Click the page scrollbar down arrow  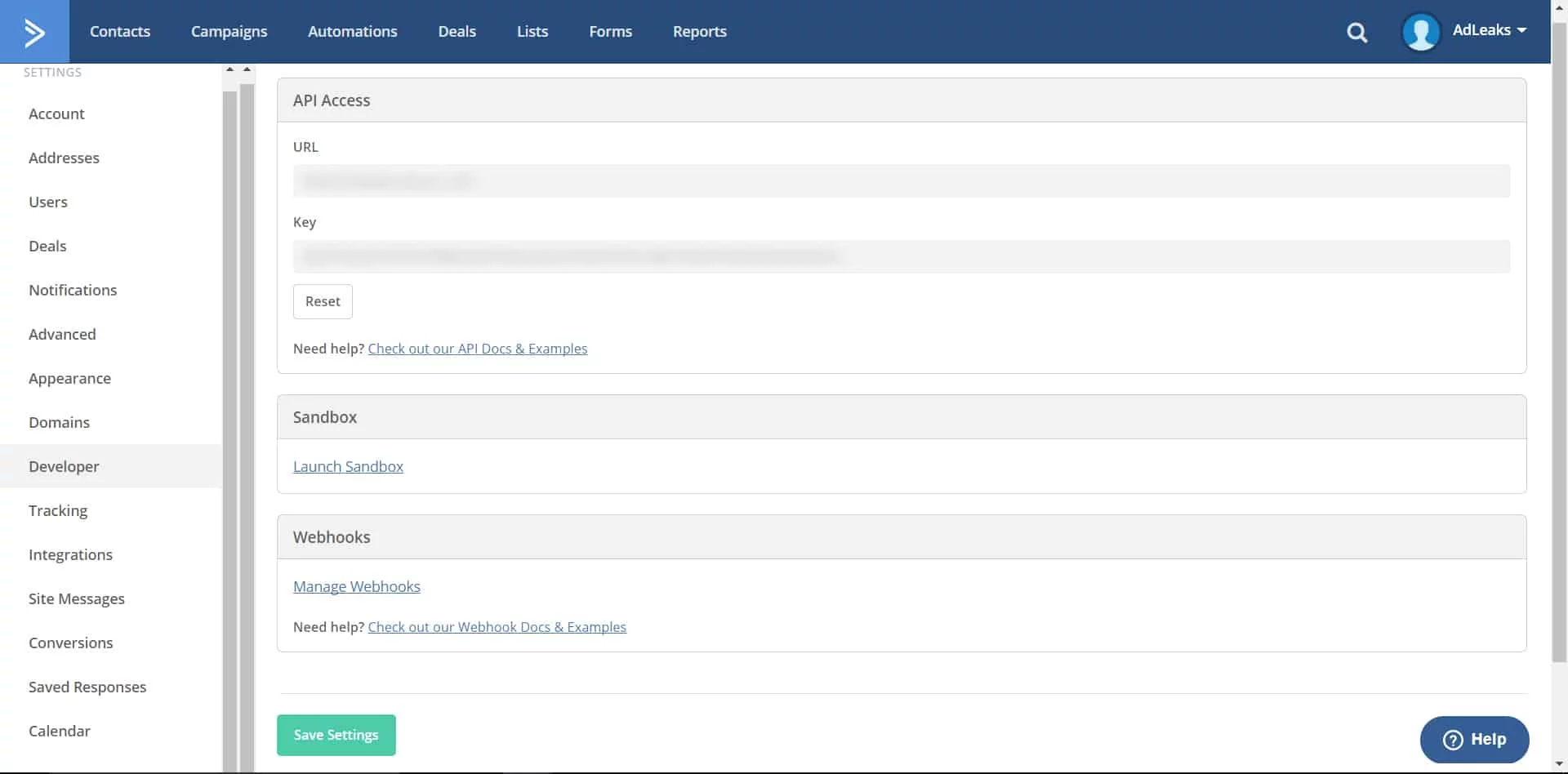tap(1559, 765)
